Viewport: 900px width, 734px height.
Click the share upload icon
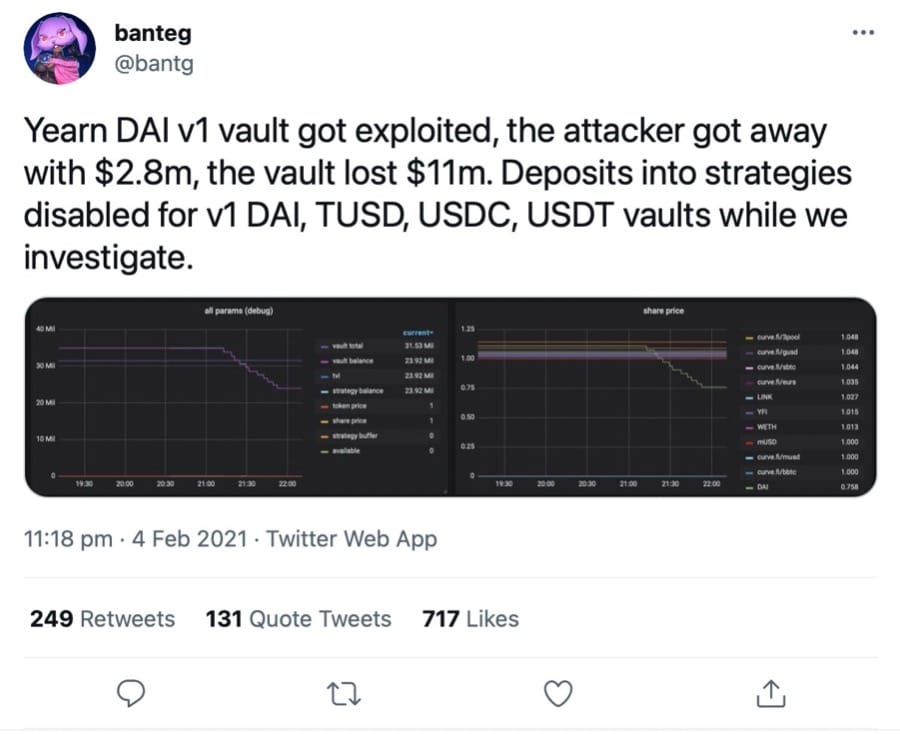[769, 691]
